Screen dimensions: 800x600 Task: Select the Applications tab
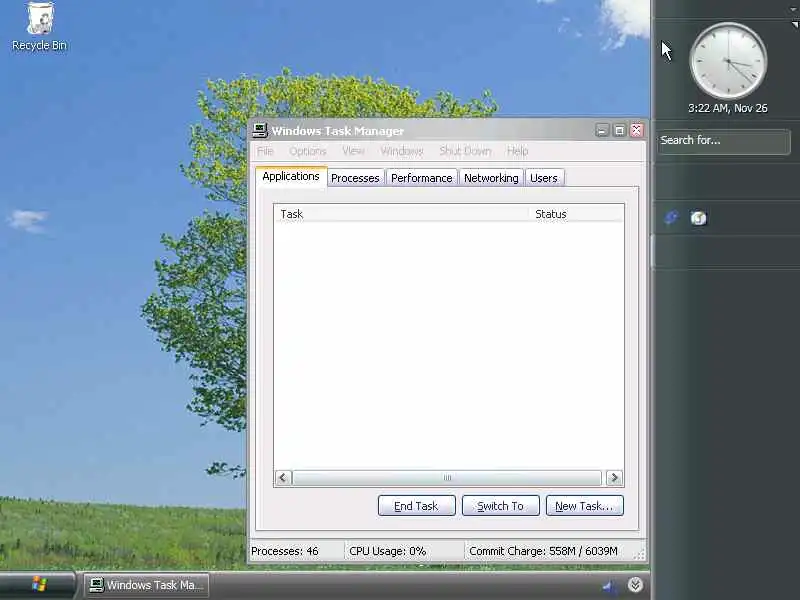[x=291, y=177]
